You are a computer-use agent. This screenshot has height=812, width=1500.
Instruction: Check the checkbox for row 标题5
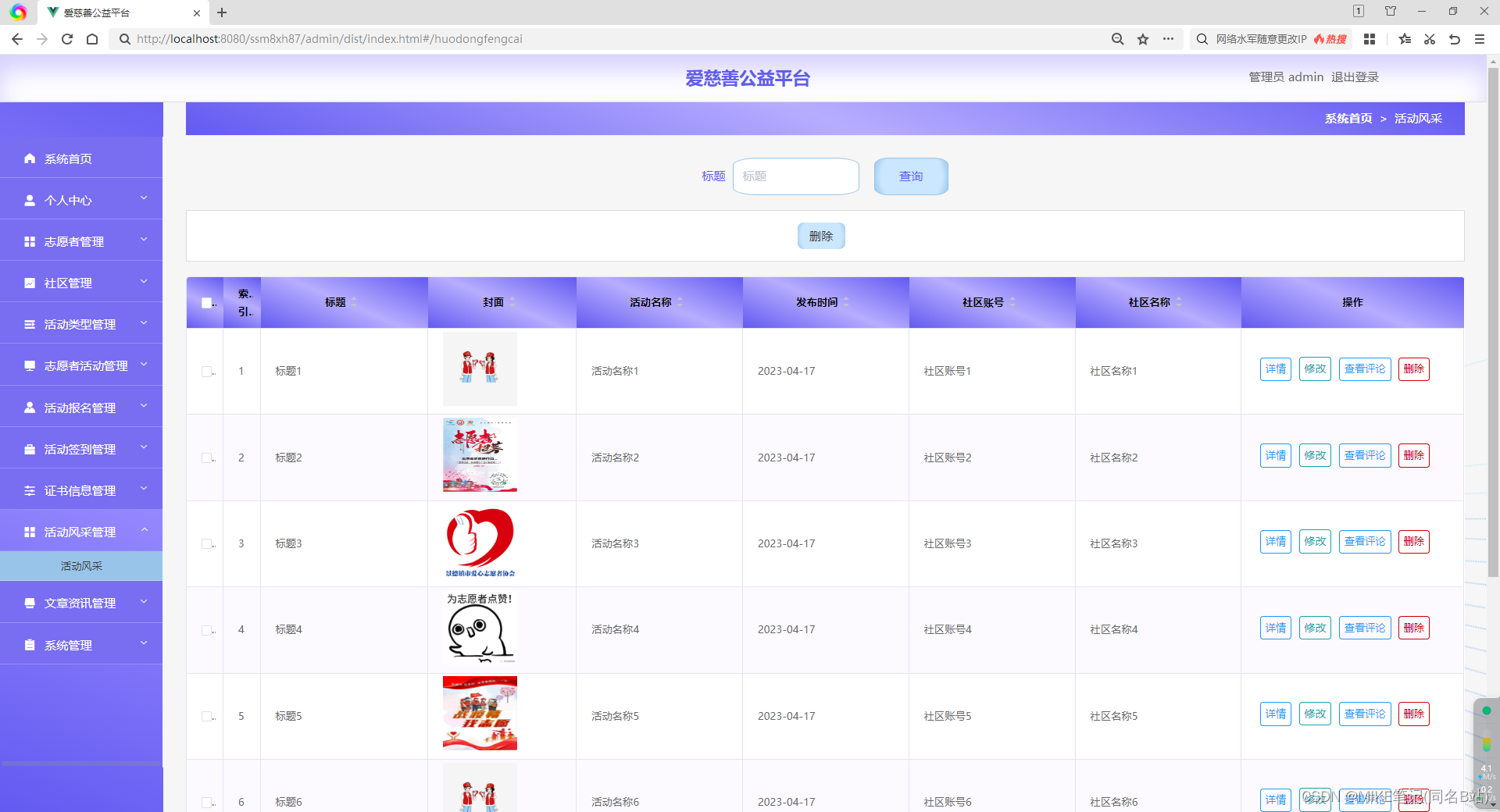206,716
